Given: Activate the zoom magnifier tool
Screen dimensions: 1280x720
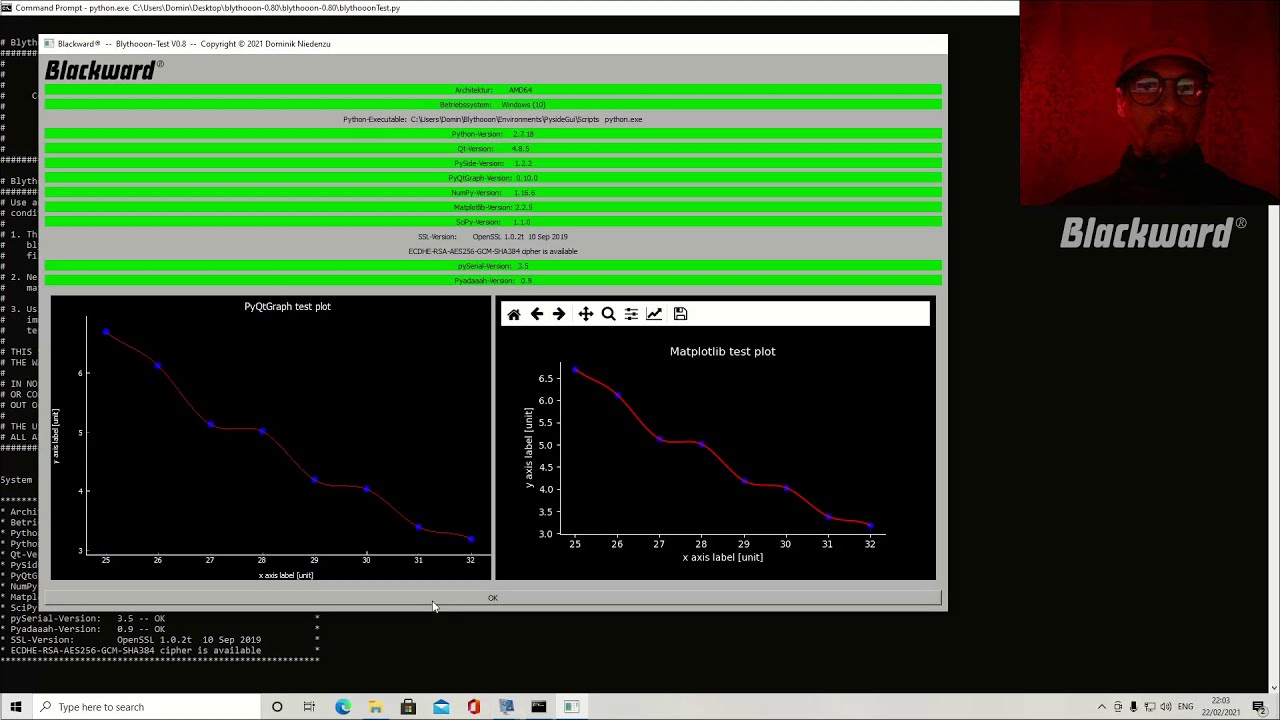Looking at the screenshot, I should point(608,314).
